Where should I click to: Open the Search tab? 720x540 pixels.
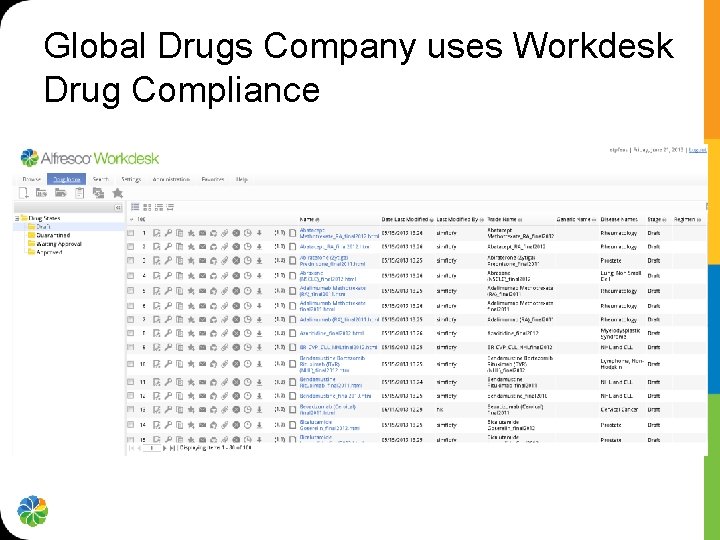tap(101, 180)
